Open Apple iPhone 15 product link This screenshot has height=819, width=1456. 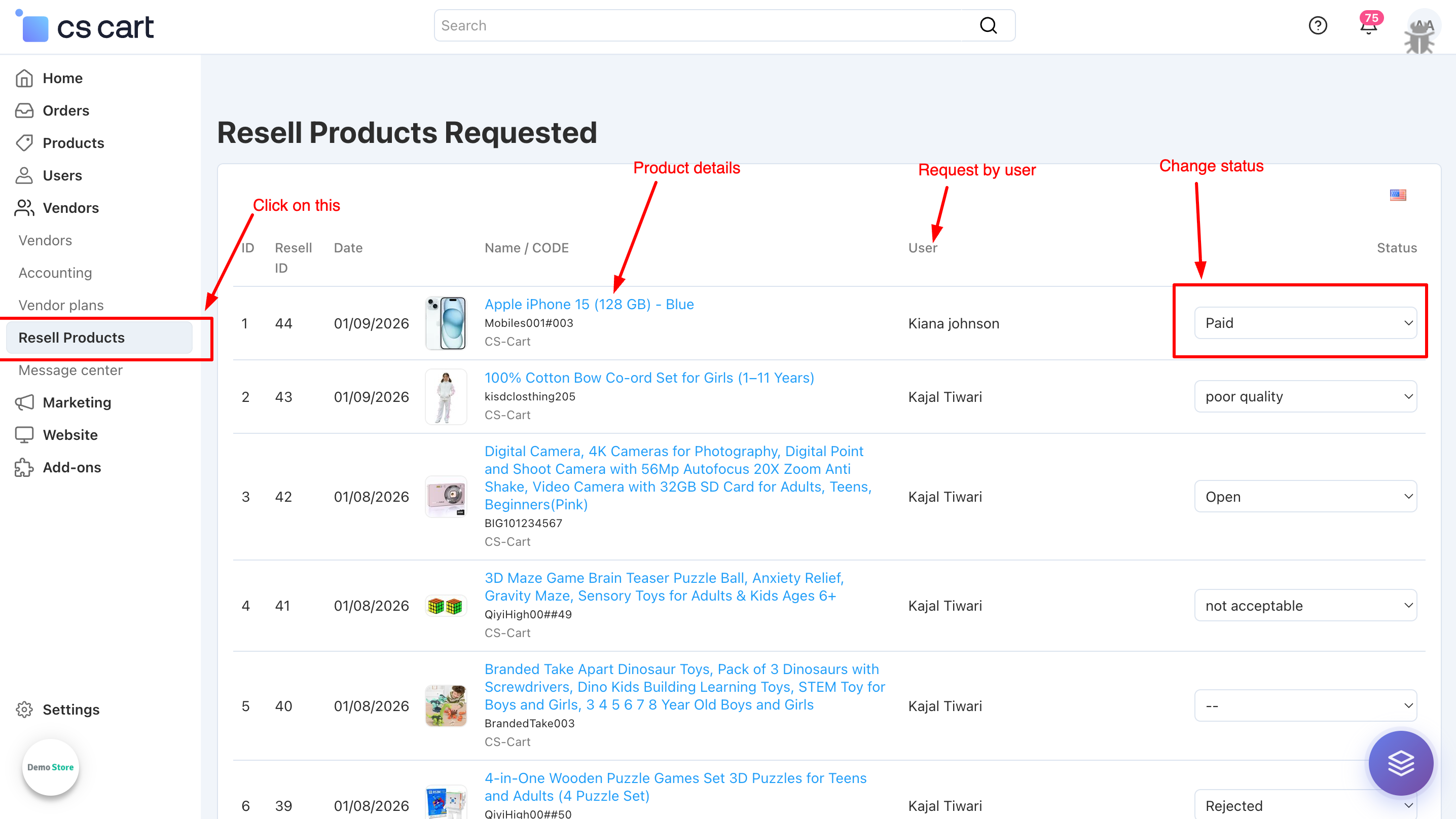[589, 304]
